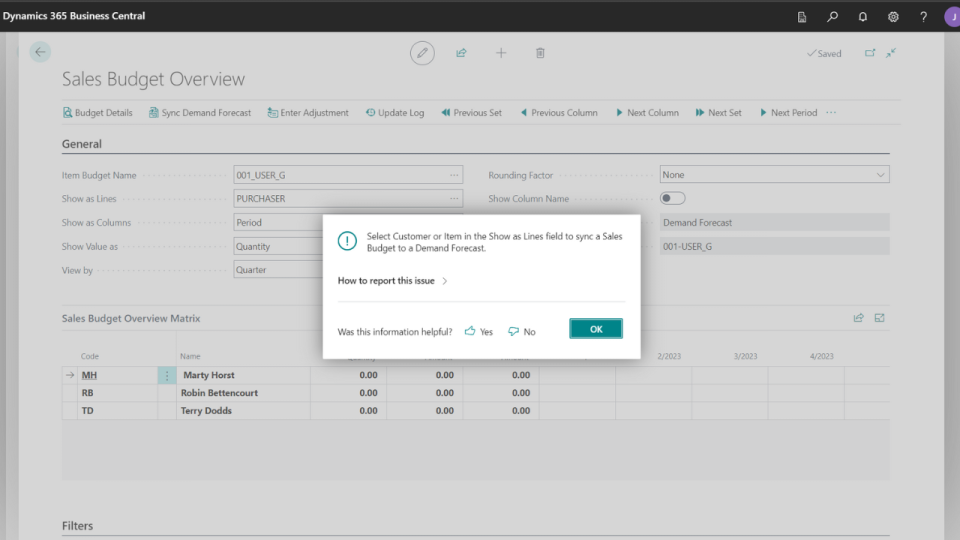The image size is (960, 540).
Task: Go to Previous Column
Action: click(558, 113)
